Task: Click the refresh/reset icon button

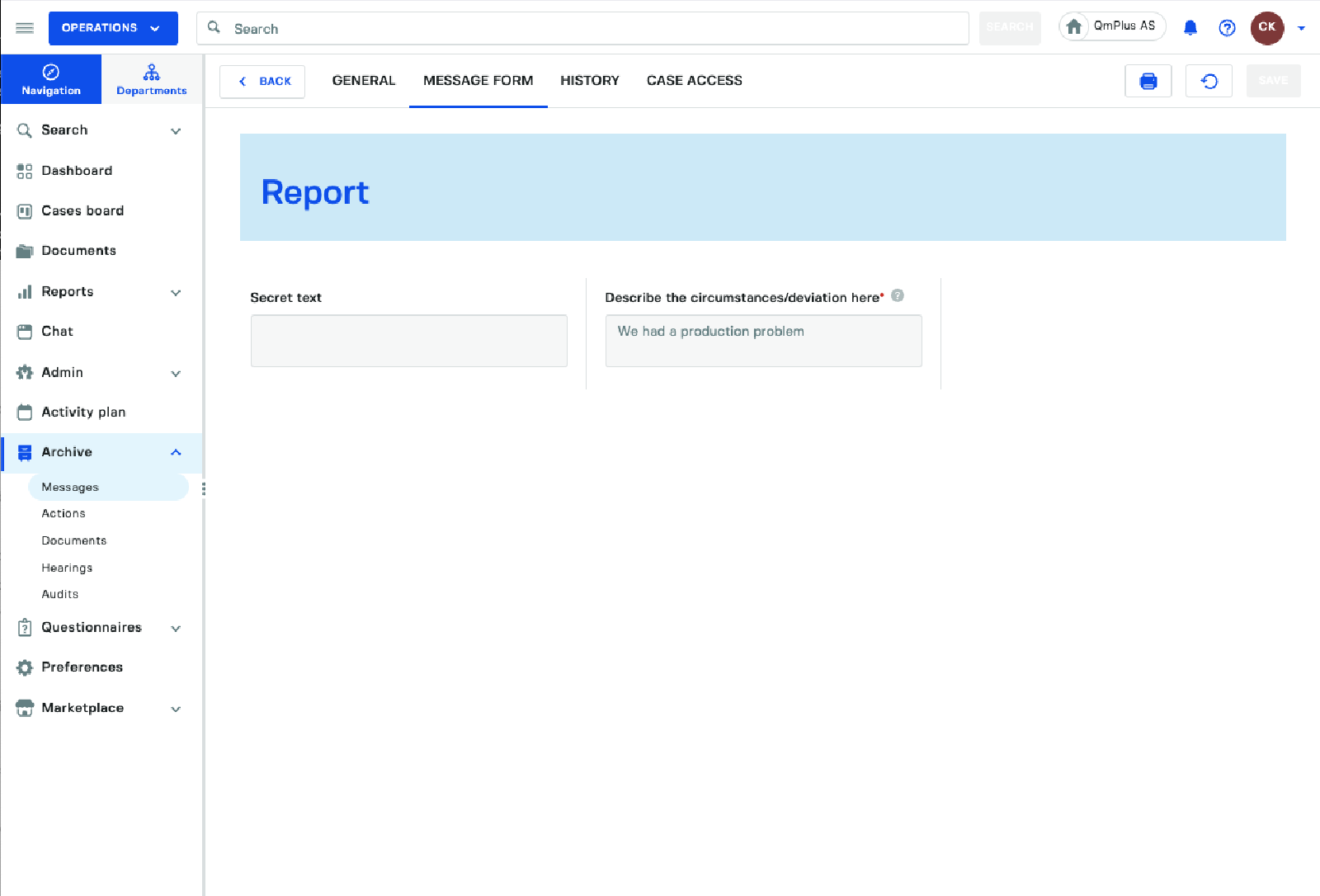Action: tap(1209, 81)
